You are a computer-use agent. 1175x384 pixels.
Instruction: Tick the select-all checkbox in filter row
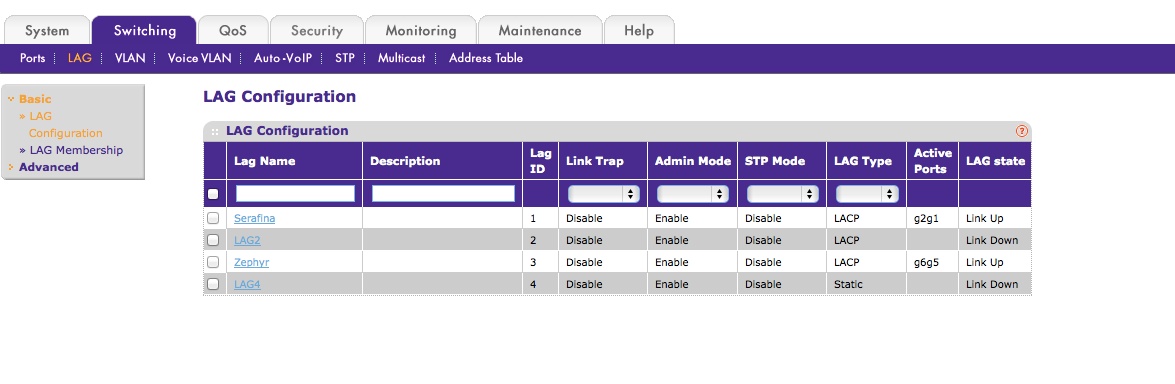pyautogui.click(x=213, y=194)
